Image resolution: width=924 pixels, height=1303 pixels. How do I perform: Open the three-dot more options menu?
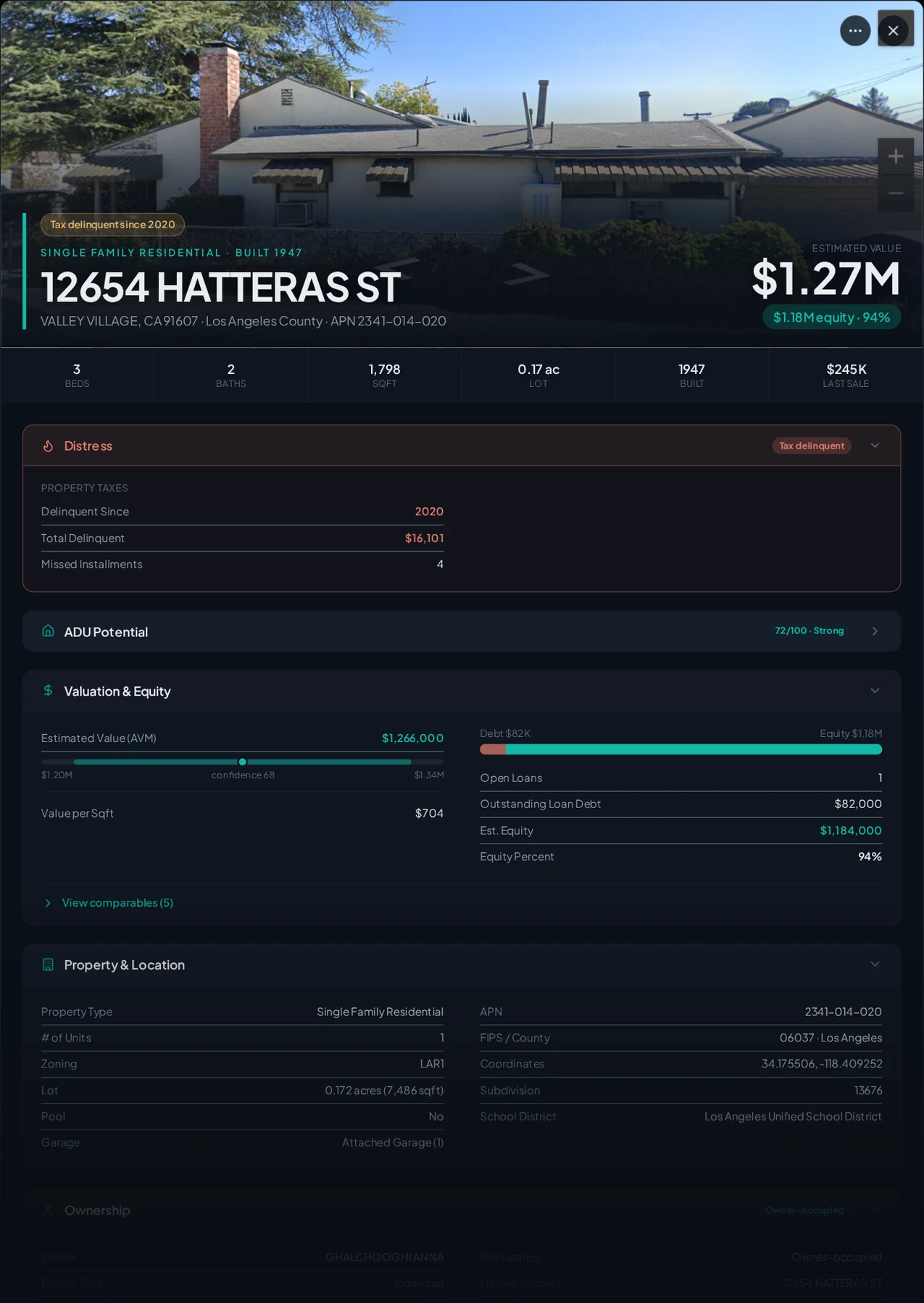855,30
